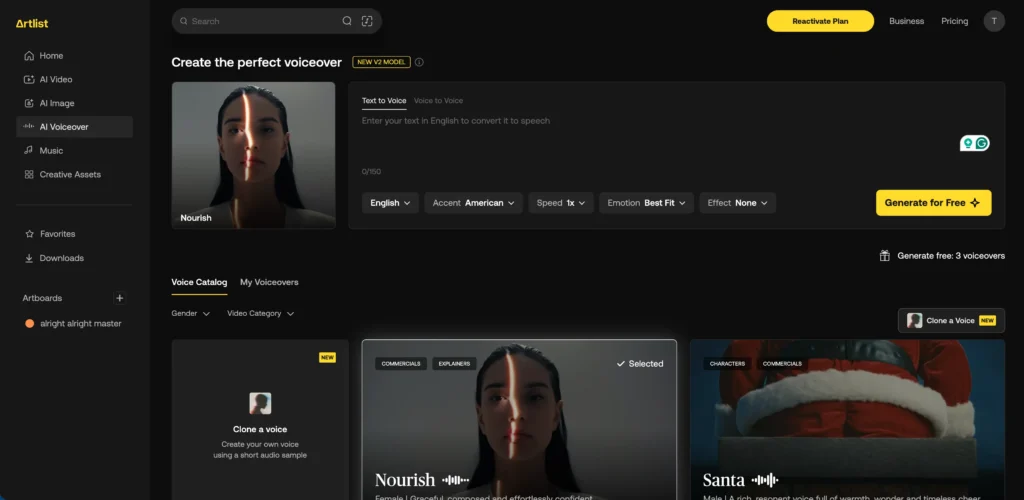Open the Emotion Best Fit dropdown
Viewport: 1024px width, 500px height.
pos(647,203)
